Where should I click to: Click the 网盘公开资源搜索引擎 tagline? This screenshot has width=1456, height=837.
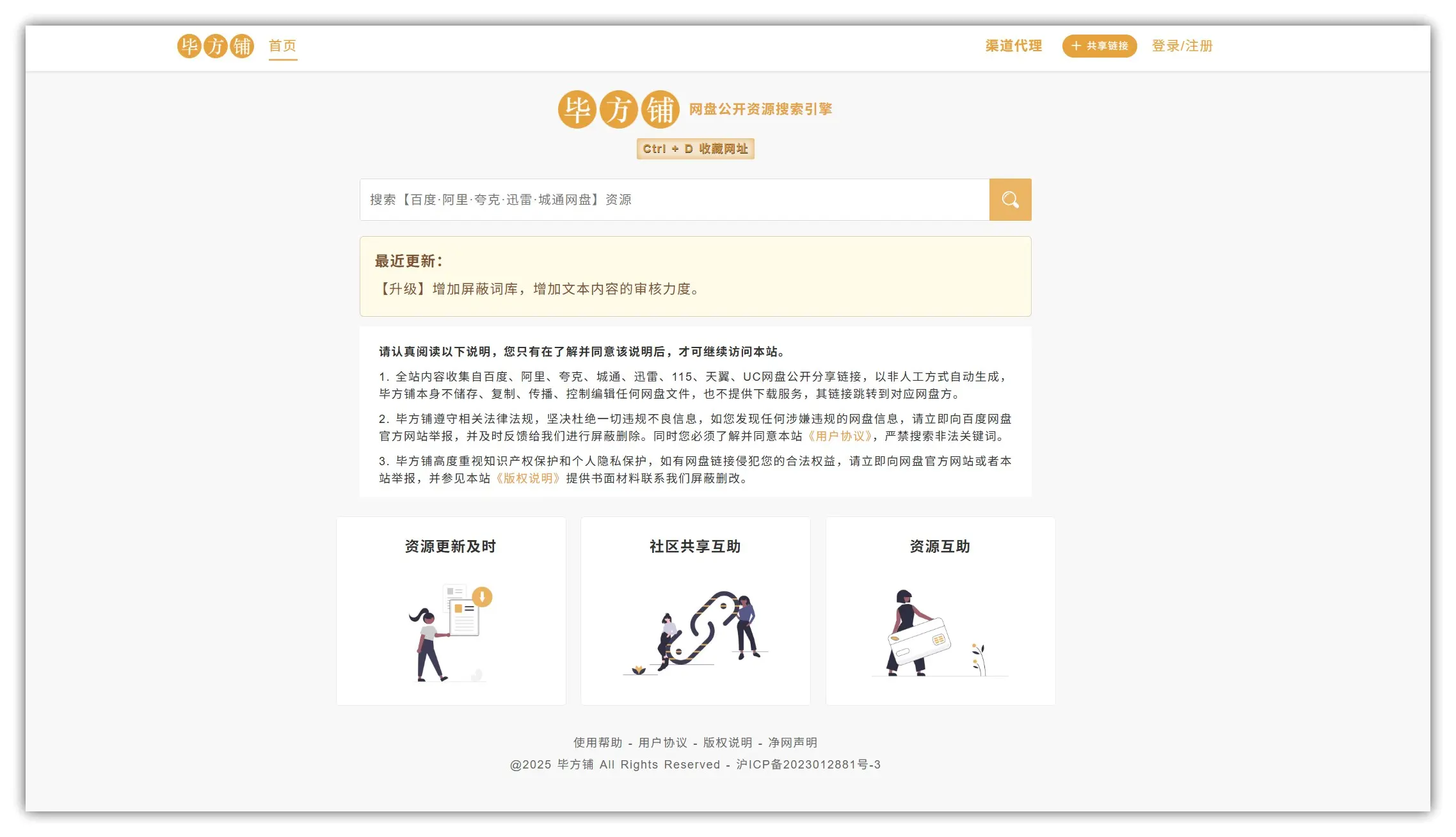(x=760, y=109)
